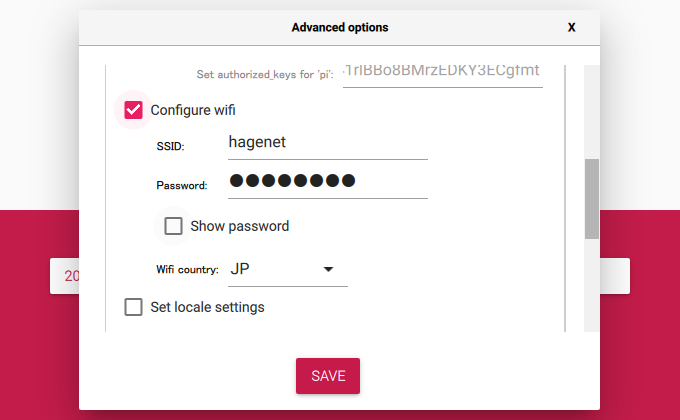Focus the wifi Password field
This screenshot has width=680, height=420.
click(x=328, y=182)
